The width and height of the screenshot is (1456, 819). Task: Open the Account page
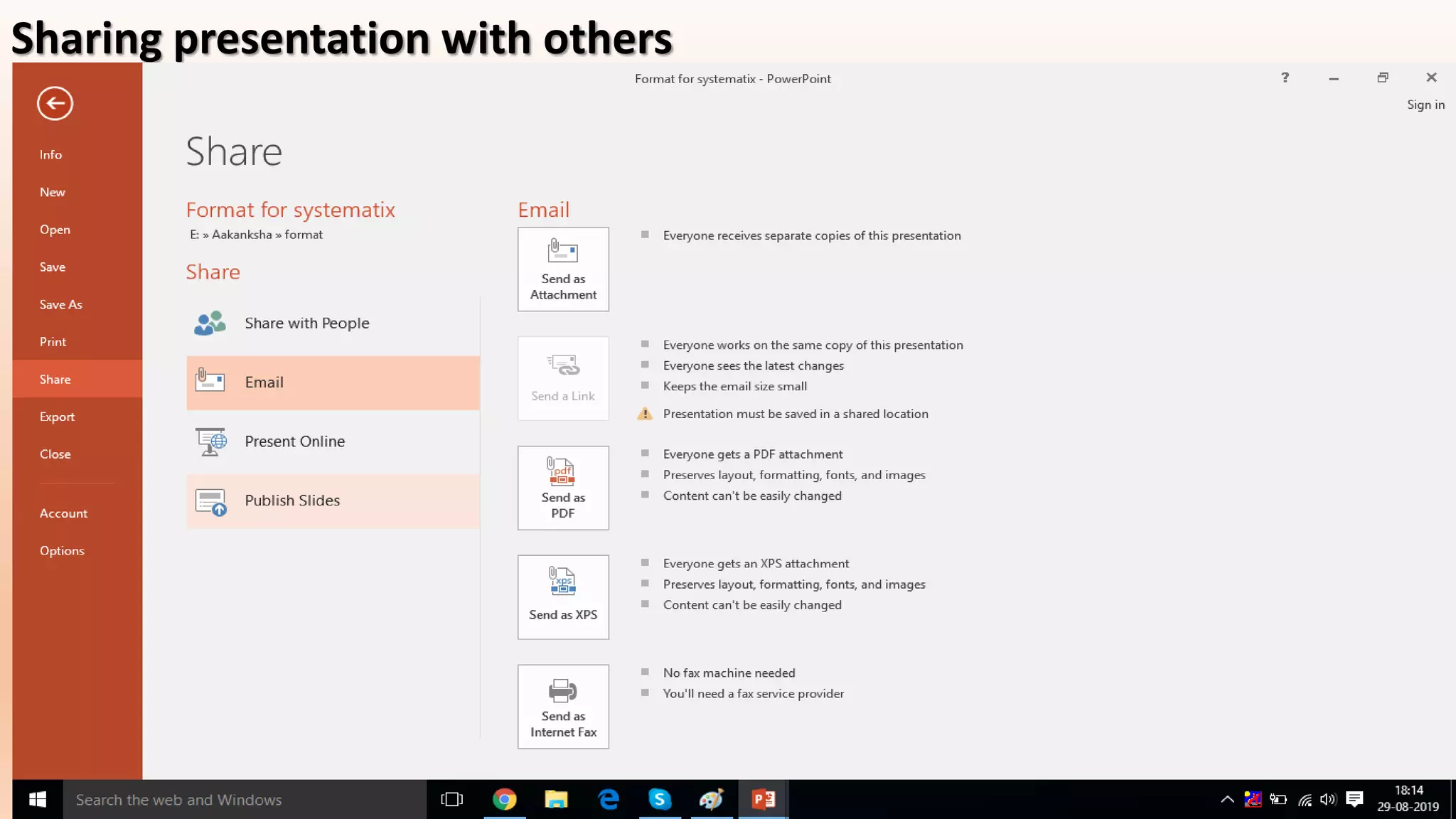[x=63, y=513]
